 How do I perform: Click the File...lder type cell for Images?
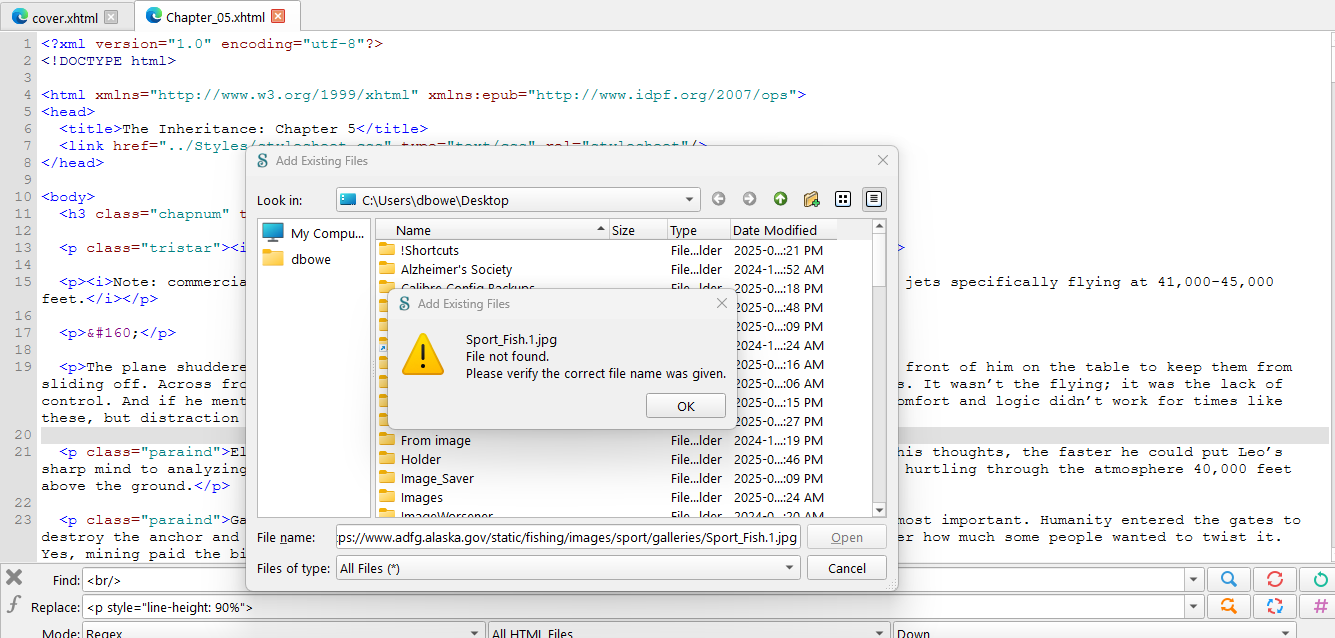(x=696, y=497)
